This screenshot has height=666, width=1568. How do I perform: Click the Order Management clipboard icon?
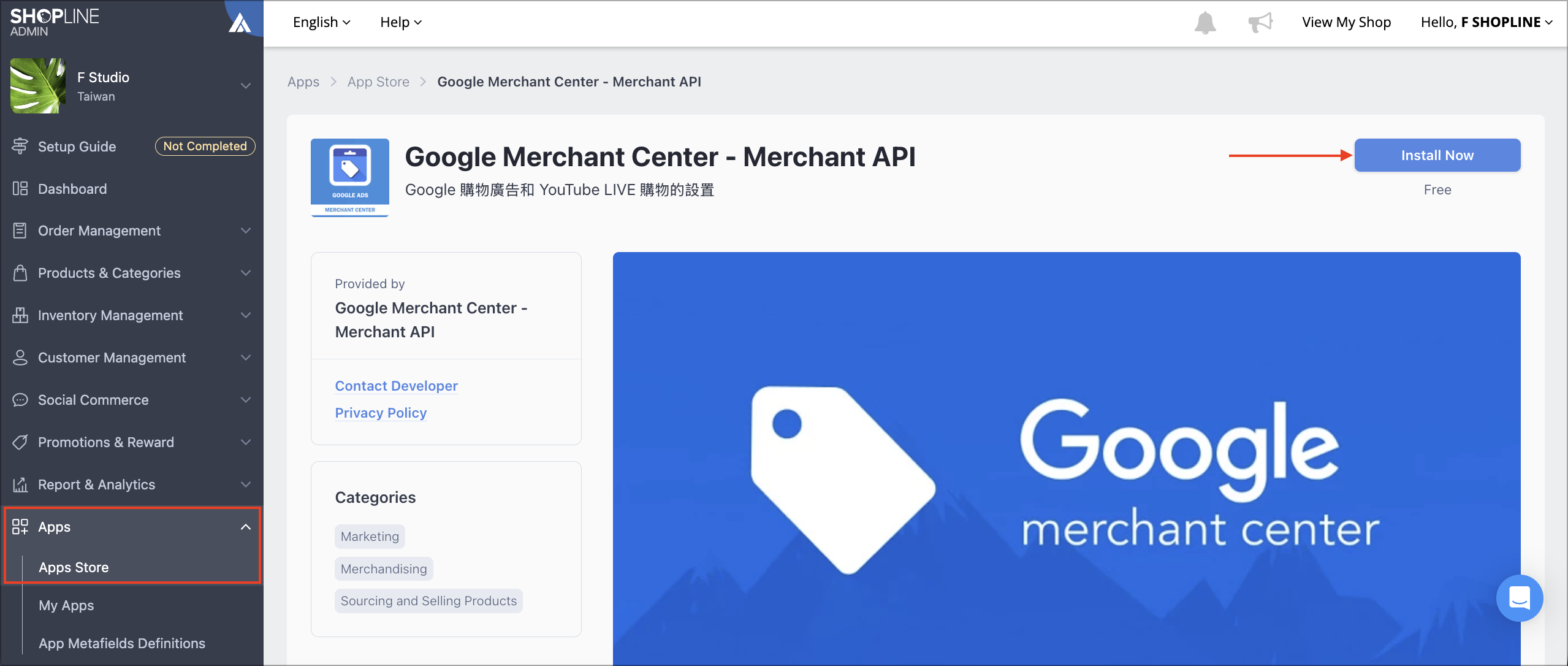click(20, 231)
